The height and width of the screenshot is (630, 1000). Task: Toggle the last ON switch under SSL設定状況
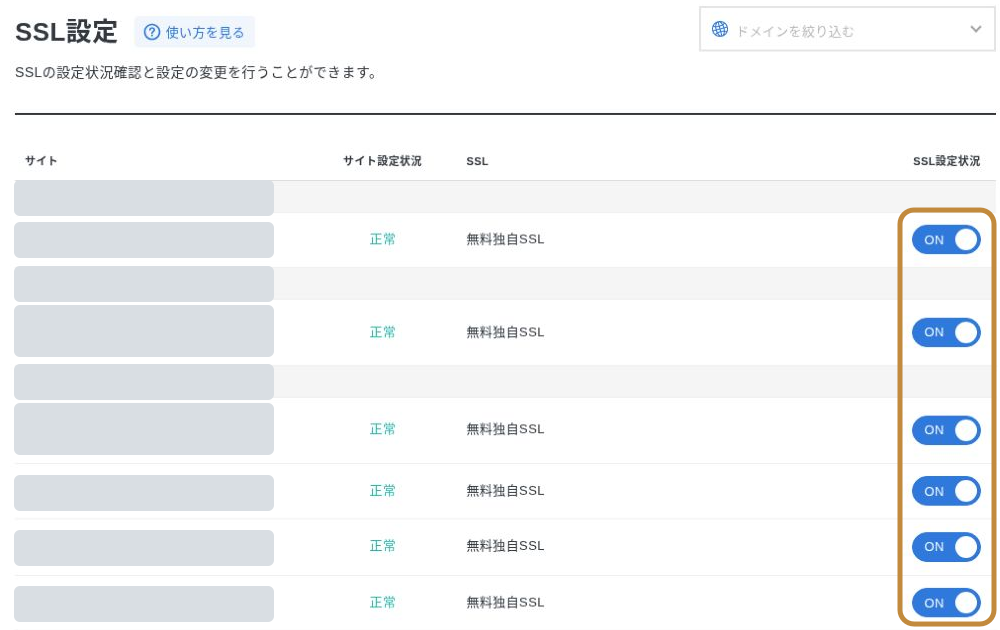tap(946, 603)
